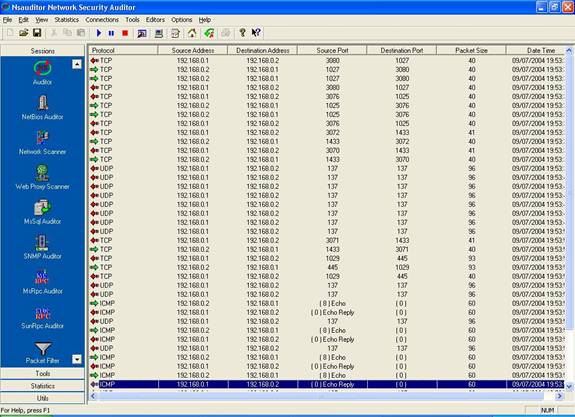575x417 pixels.
Task: Click the home toolbar icon
Action: [x=192, y=33]
